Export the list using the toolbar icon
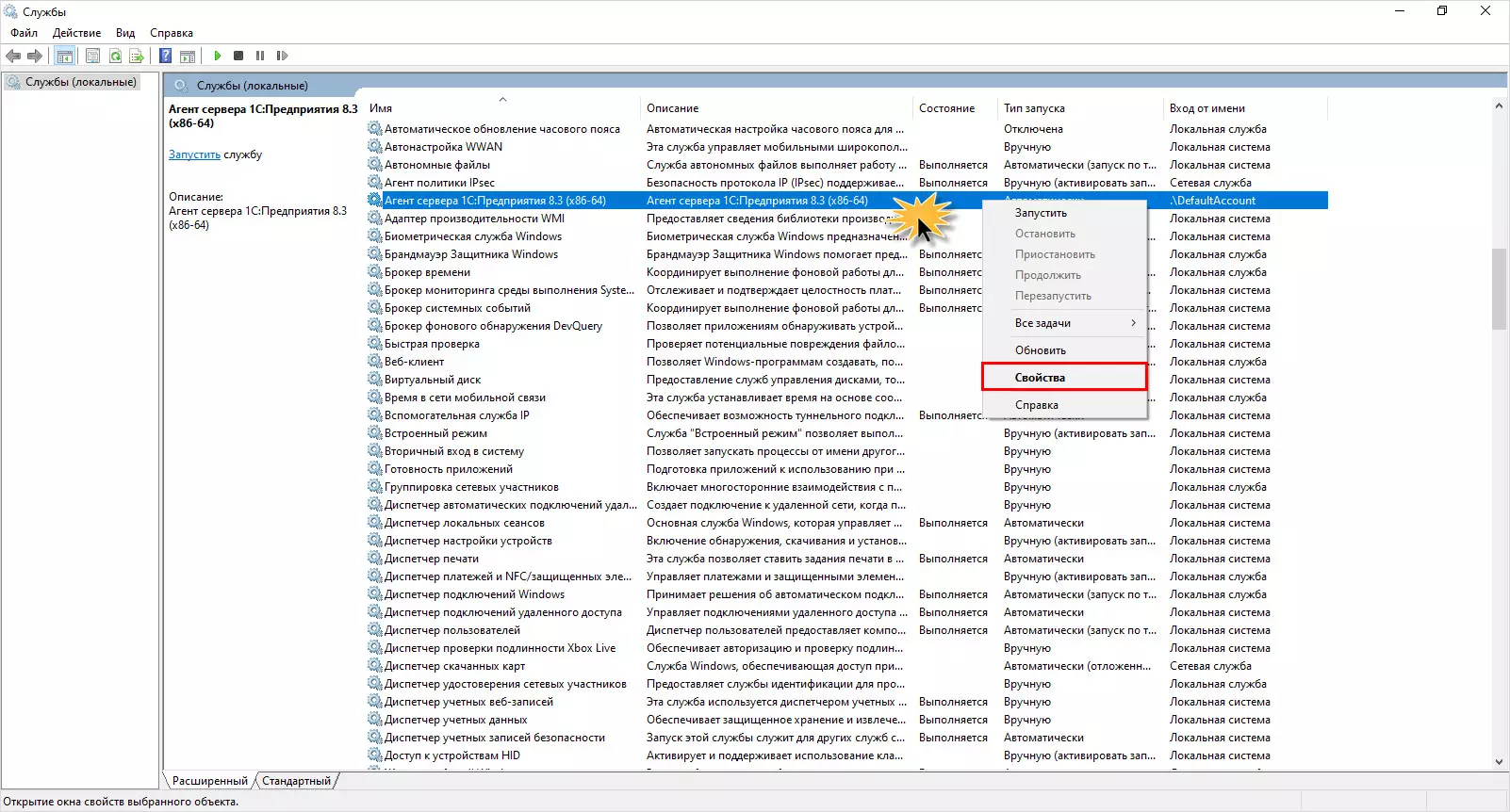The image size is (1510, 812). [137, 56]
